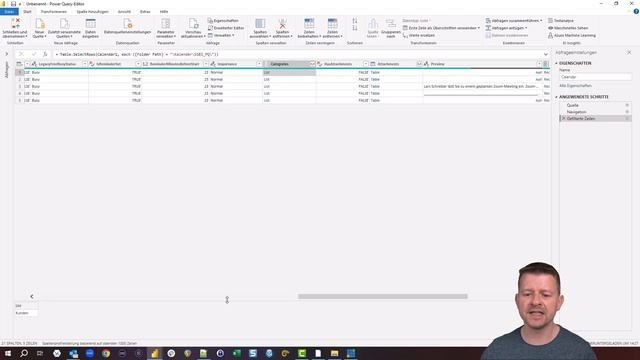The image size is (640, 360).
Task: Switch to the Ansicht tab
Action: (124, 12)
